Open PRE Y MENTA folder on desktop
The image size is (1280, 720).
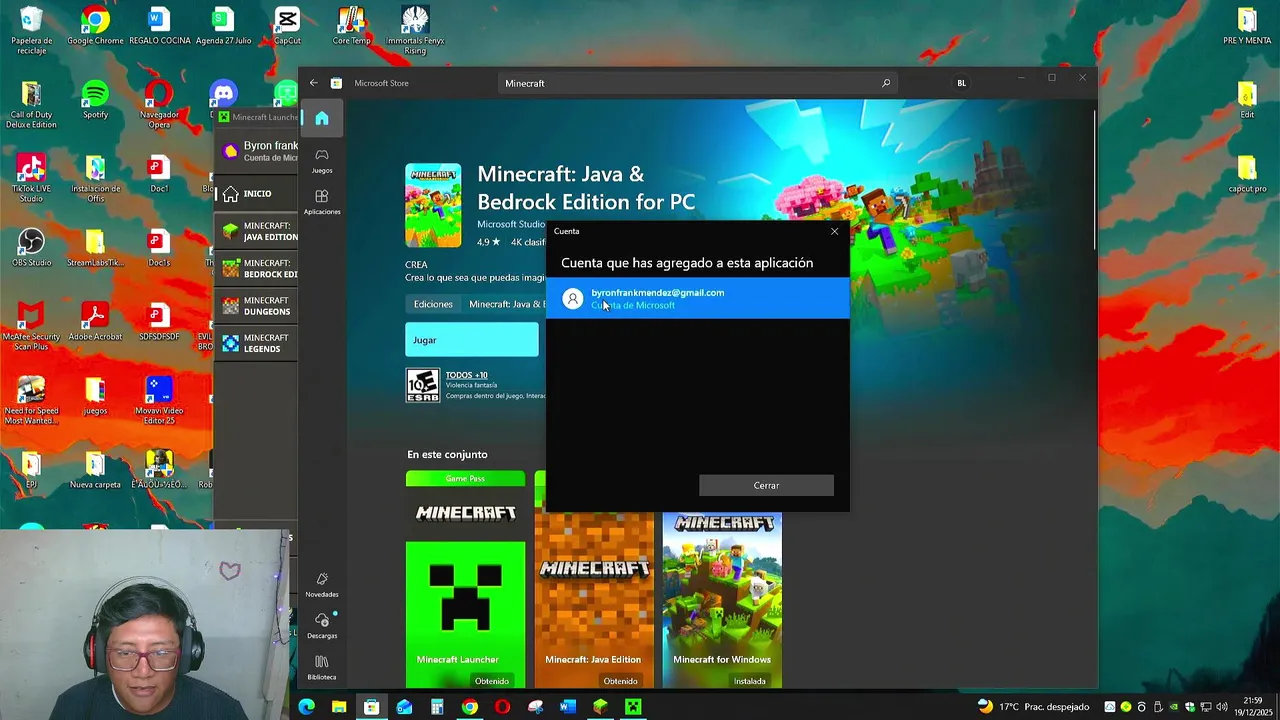[1247, 27]
